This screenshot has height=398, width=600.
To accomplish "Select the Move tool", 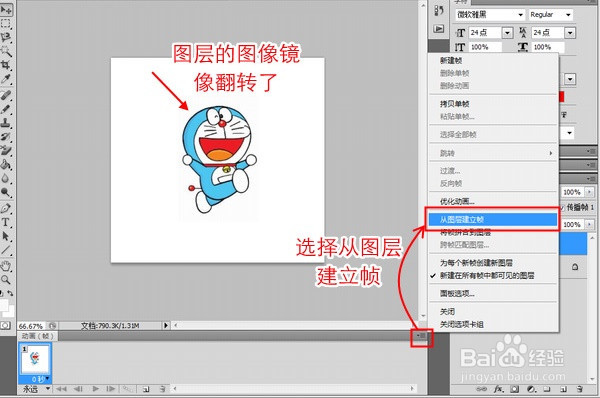I will click(6, 9).
